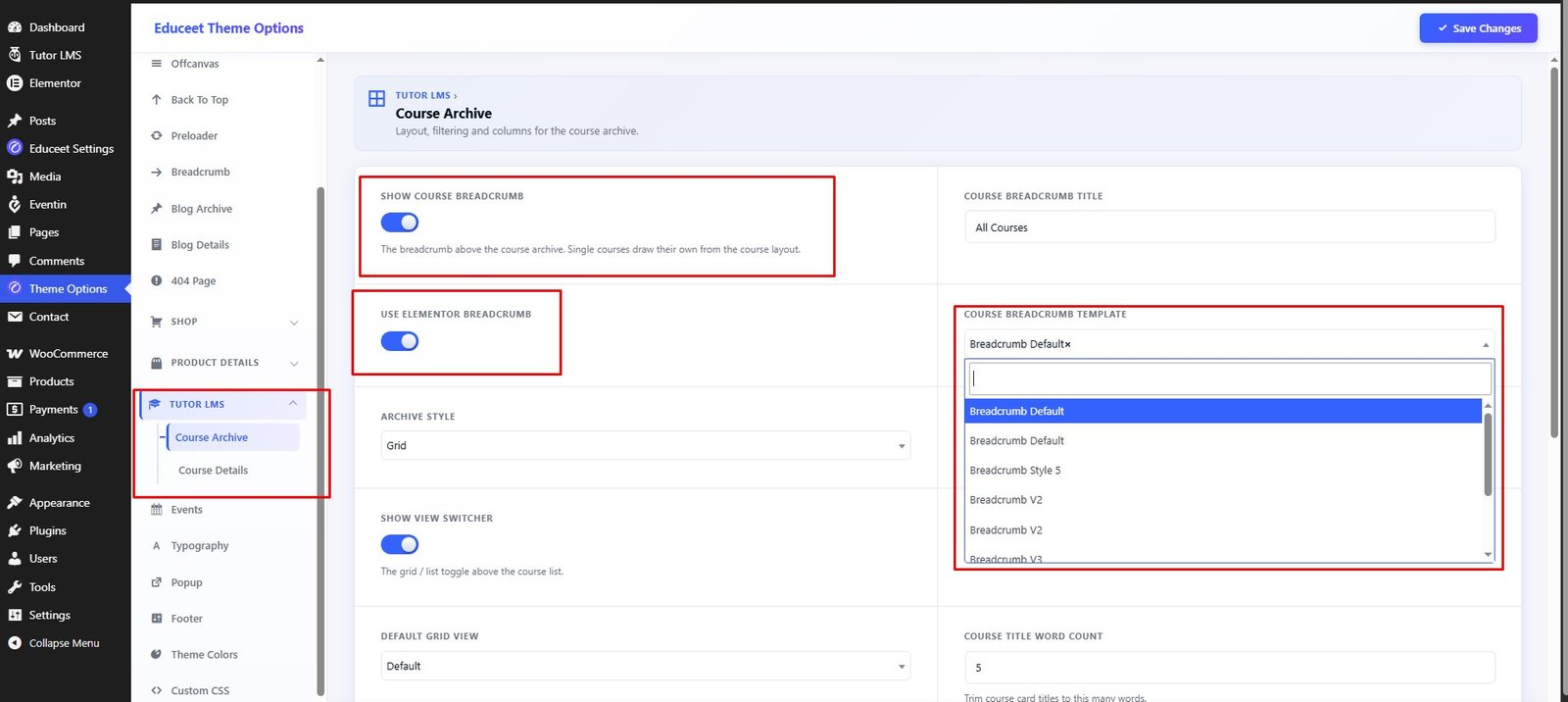Click the Collapse Menu arrow icon
This screenshot has height=702, width=1568.
pos(15,643)
